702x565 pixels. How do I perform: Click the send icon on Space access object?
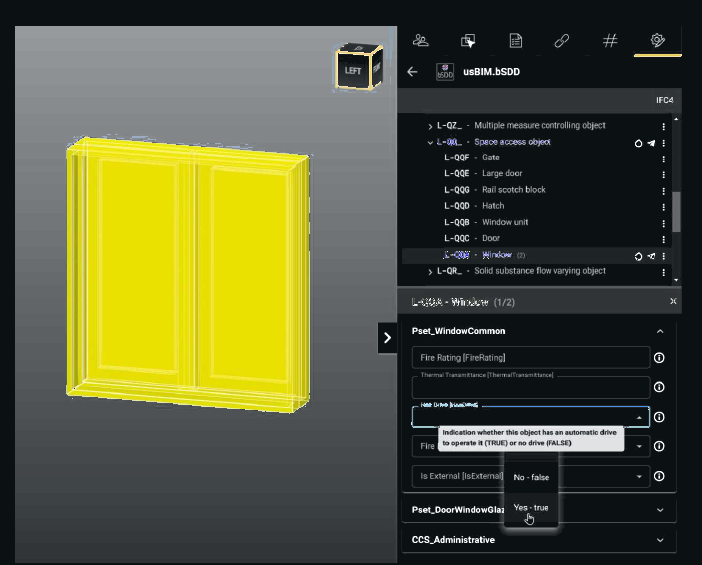651,143
